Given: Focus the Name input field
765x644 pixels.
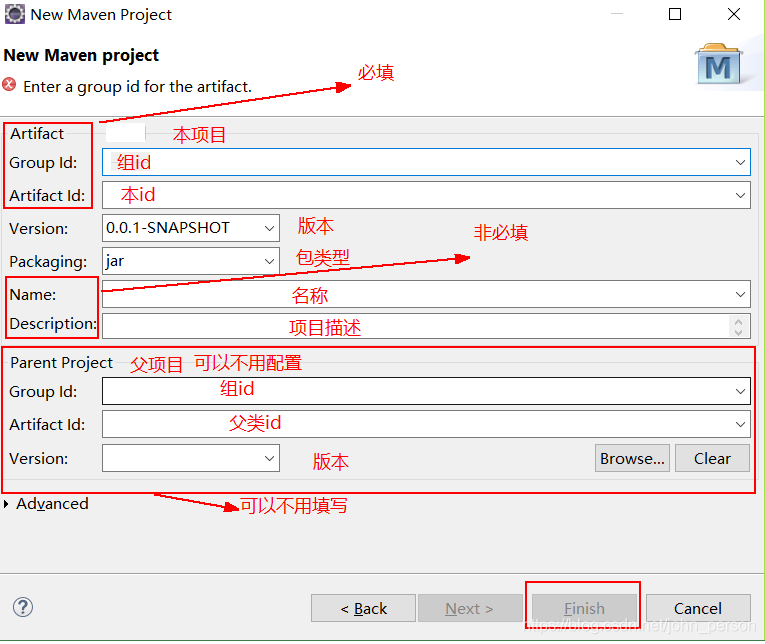Looking at the screenshot, I should (x=426, y=294).
